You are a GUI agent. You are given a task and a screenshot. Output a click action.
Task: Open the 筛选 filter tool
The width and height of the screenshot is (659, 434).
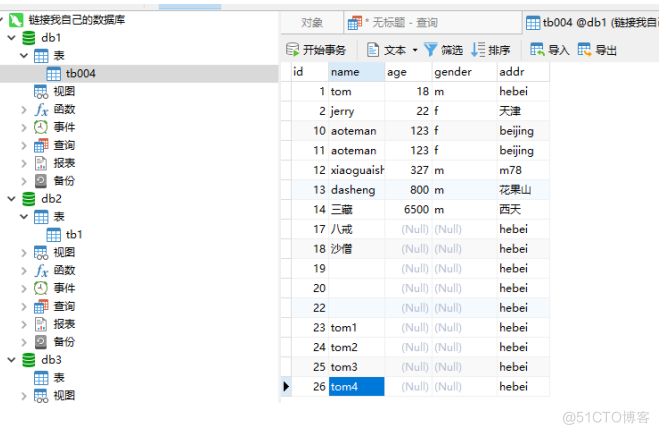(443, 50)
